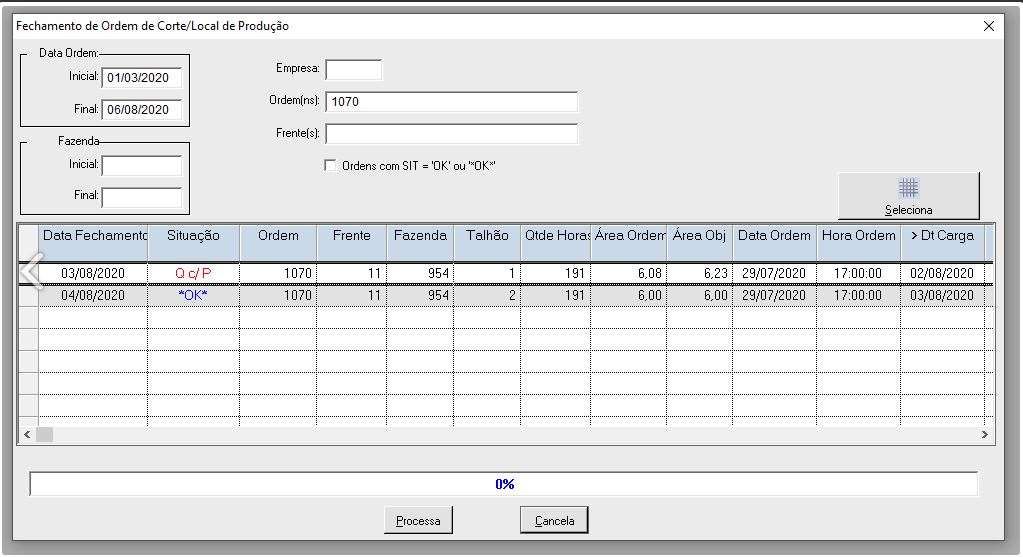Click Dt Carga cell 02/08/2020
1023x557 pixels.
click(943, 273)
